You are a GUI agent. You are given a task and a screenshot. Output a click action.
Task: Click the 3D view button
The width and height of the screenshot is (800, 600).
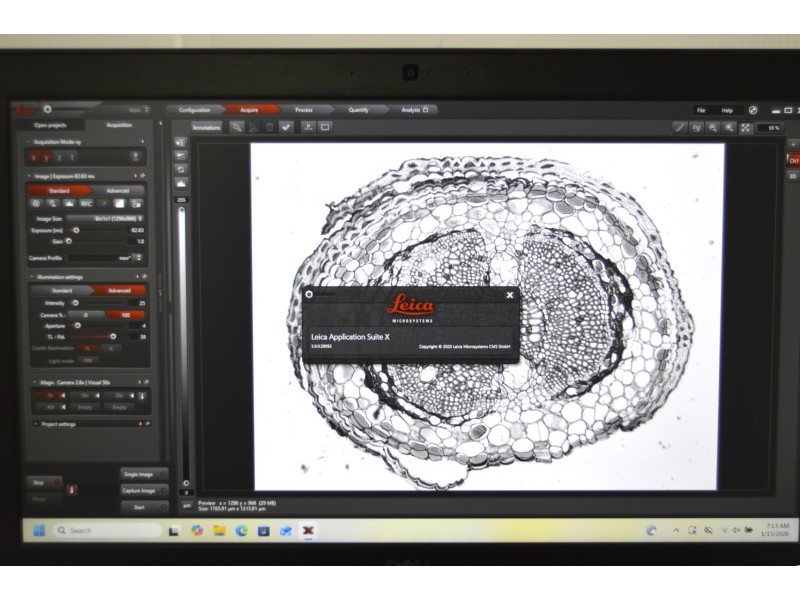pyautogui.click(x=793, y=176)
